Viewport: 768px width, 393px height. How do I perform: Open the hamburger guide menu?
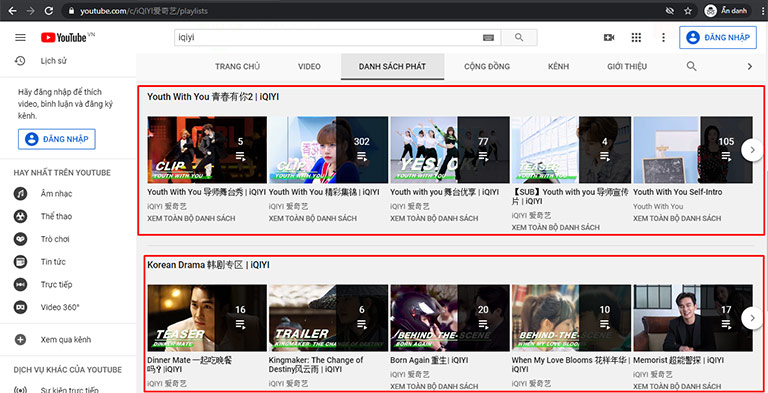click(20, 37)
